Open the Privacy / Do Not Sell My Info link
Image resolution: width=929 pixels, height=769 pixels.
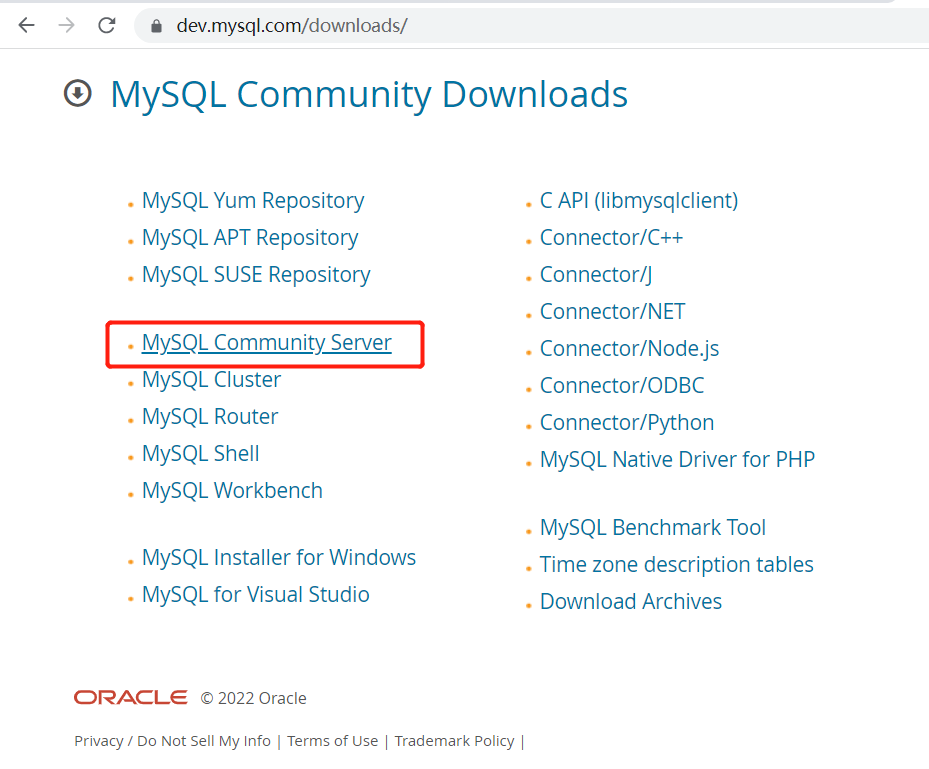172,741
